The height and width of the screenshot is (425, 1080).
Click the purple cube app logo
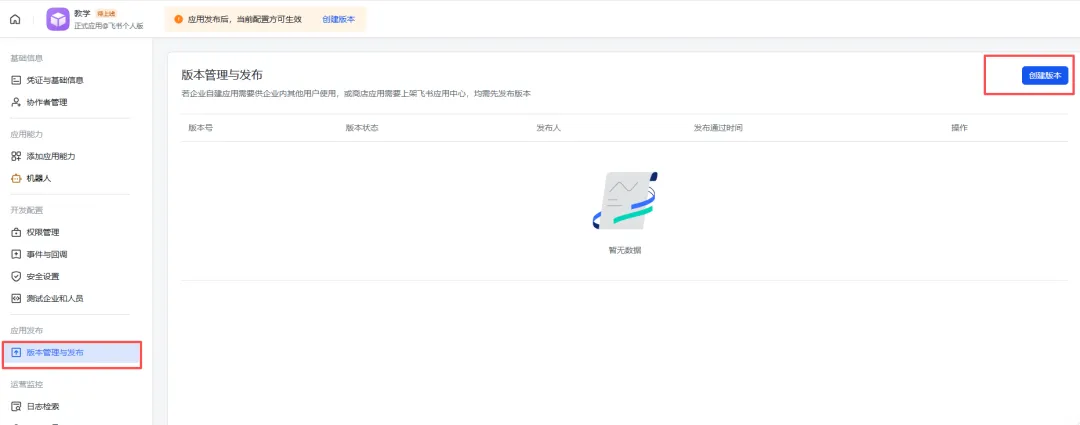[58, 19]
